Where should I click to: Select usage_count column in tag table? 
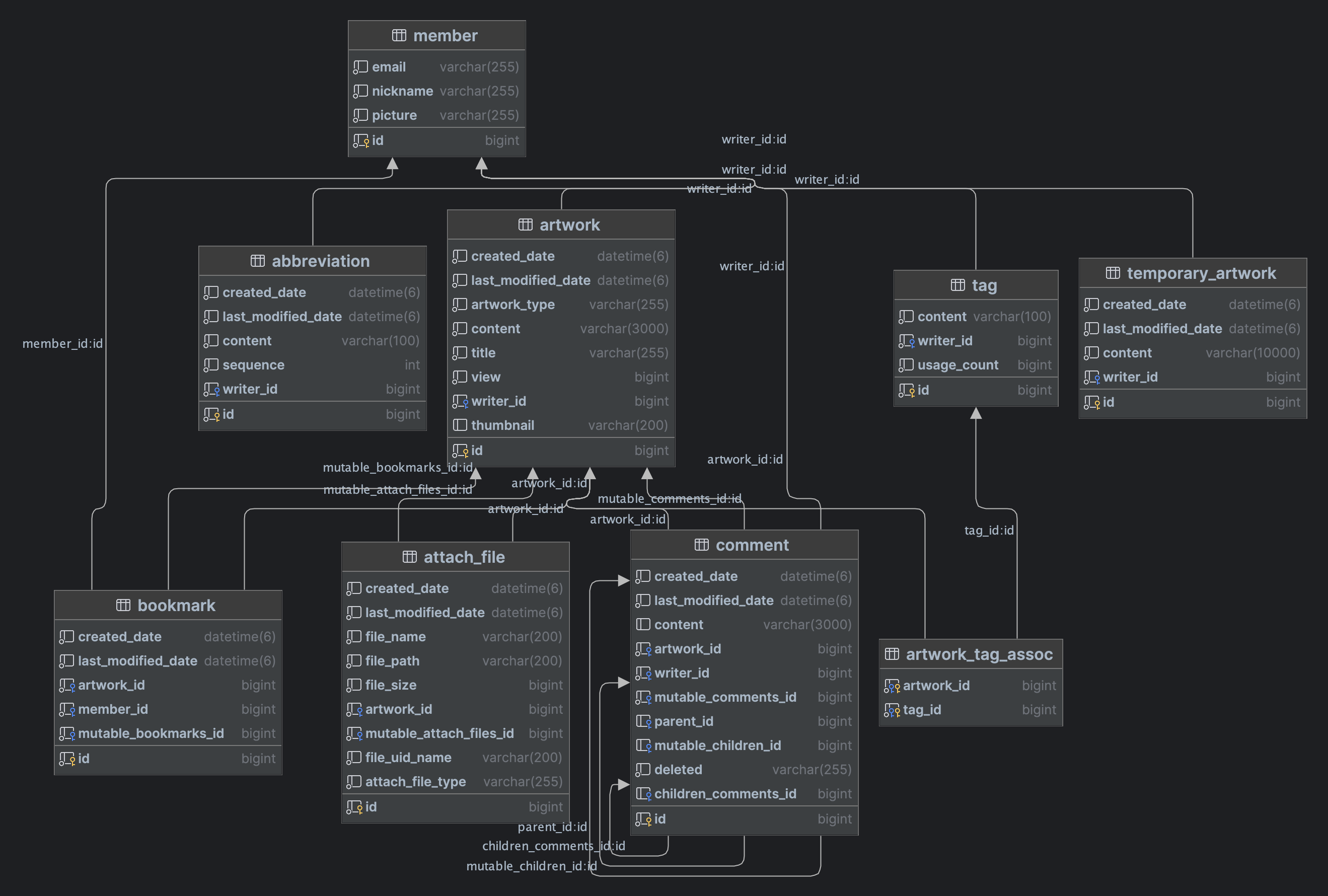pyautogui.click(x=976, y=364)
